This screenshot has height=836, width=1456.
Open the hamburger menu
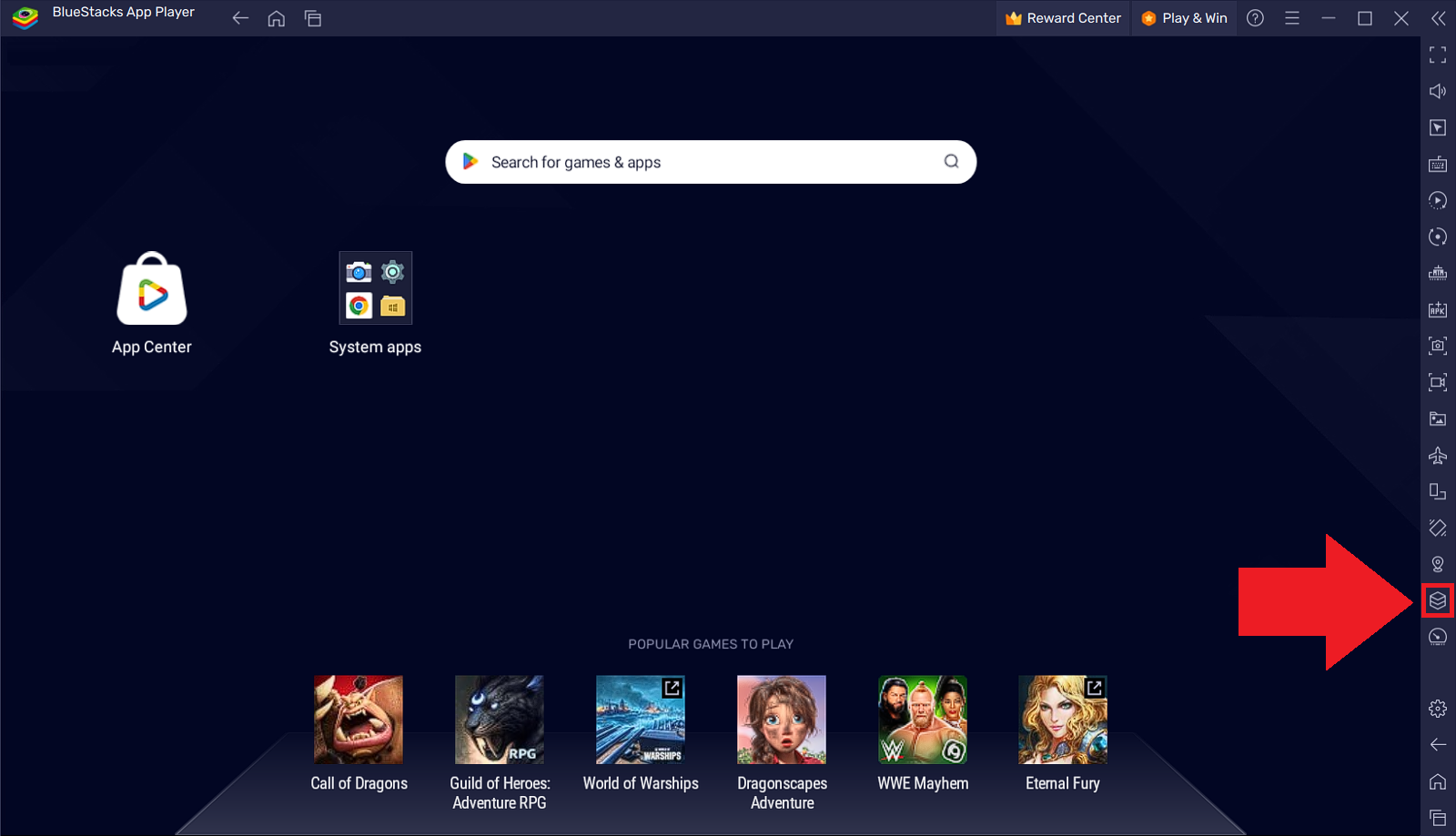pos(1291,17)
